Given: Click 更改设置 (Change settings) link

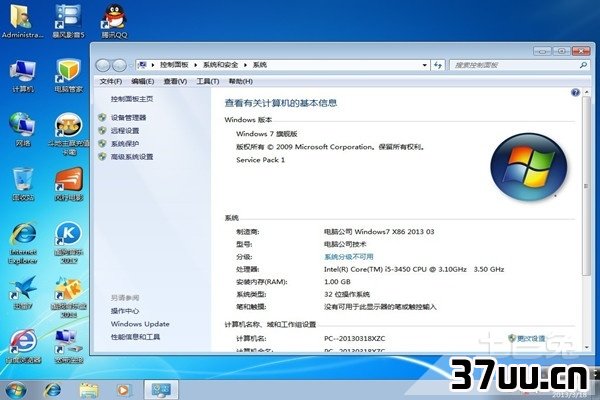Looking at the screenshot, I should (x=531, y=338).
